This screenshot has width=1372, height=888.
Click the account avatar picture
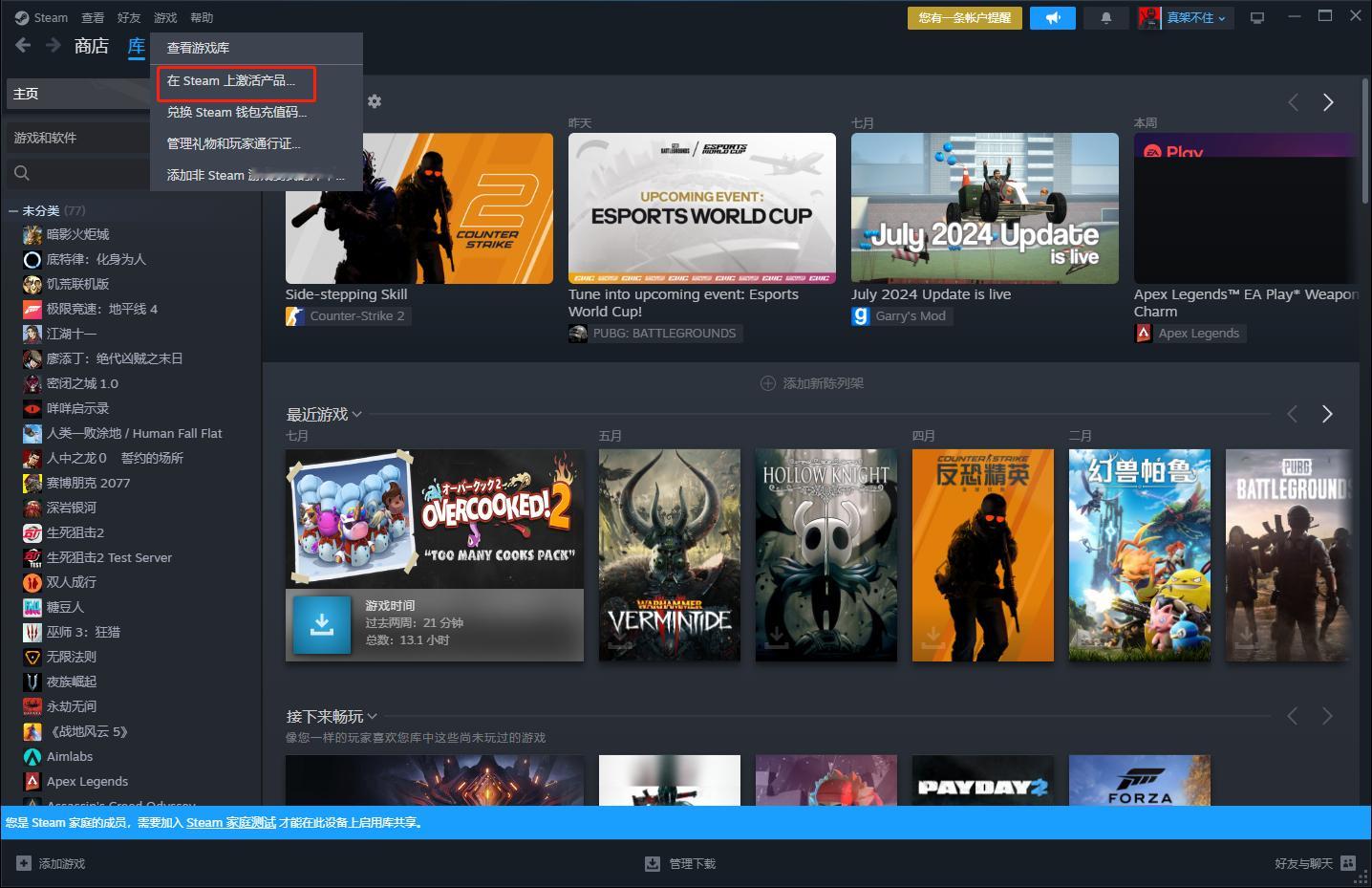[1149, 18]
